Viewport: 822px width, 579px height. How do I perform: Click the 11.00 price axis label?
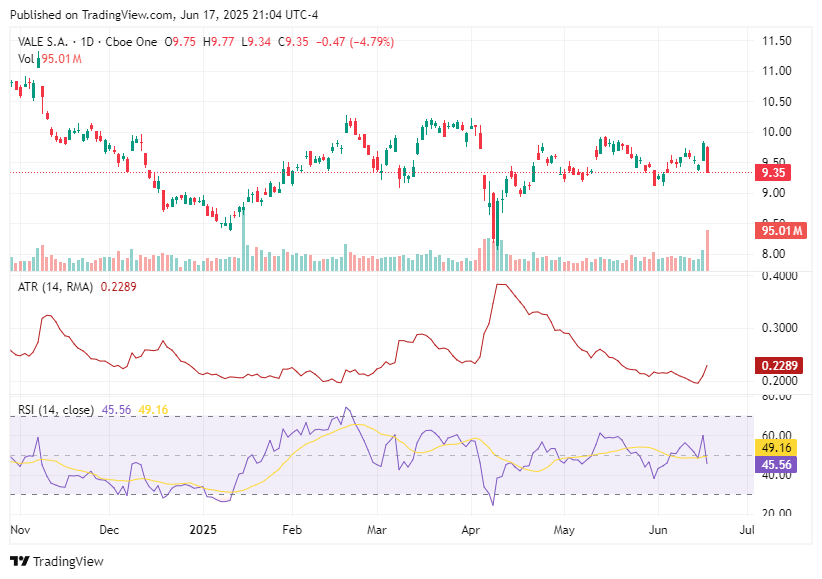[776, 71]
